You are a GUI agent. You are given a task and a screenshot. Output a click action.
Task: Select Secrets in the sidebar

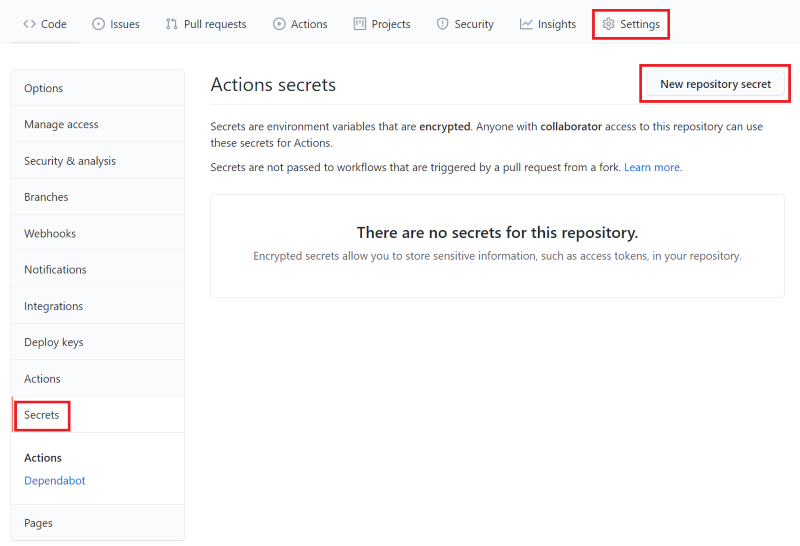pyautogui.click(x=97, y=415)
